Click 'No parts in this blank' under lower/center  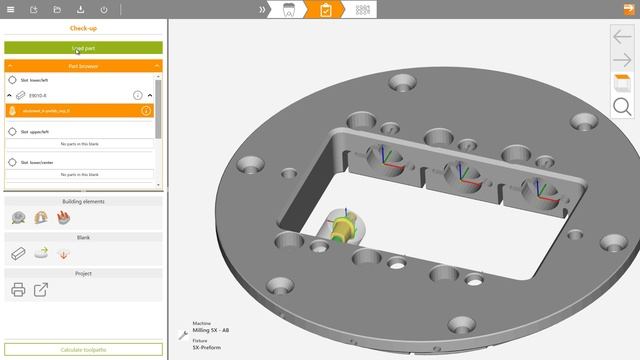pos(80,174)
